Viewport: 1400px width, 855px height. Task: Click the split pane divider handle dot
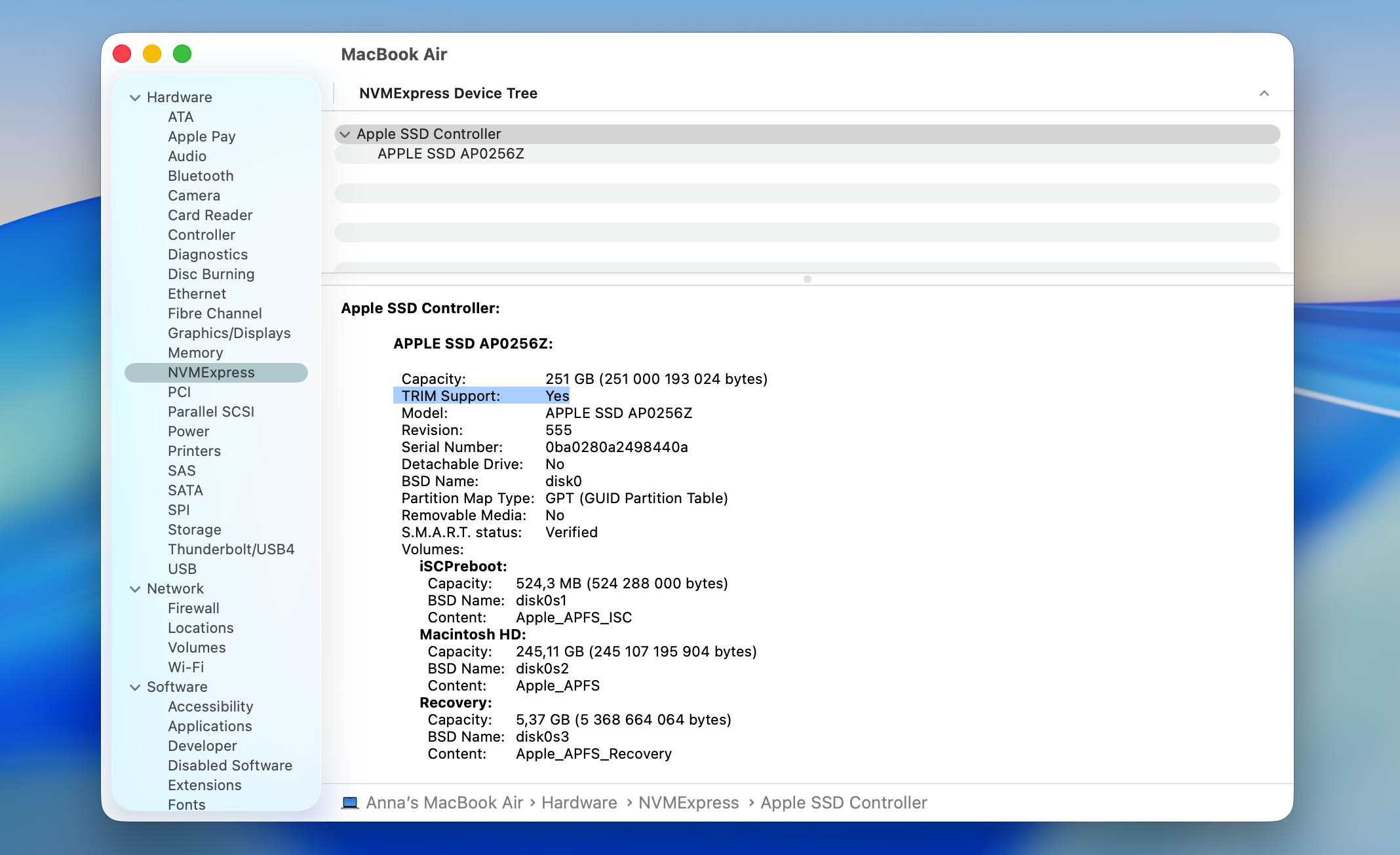[x=807, y=279]
